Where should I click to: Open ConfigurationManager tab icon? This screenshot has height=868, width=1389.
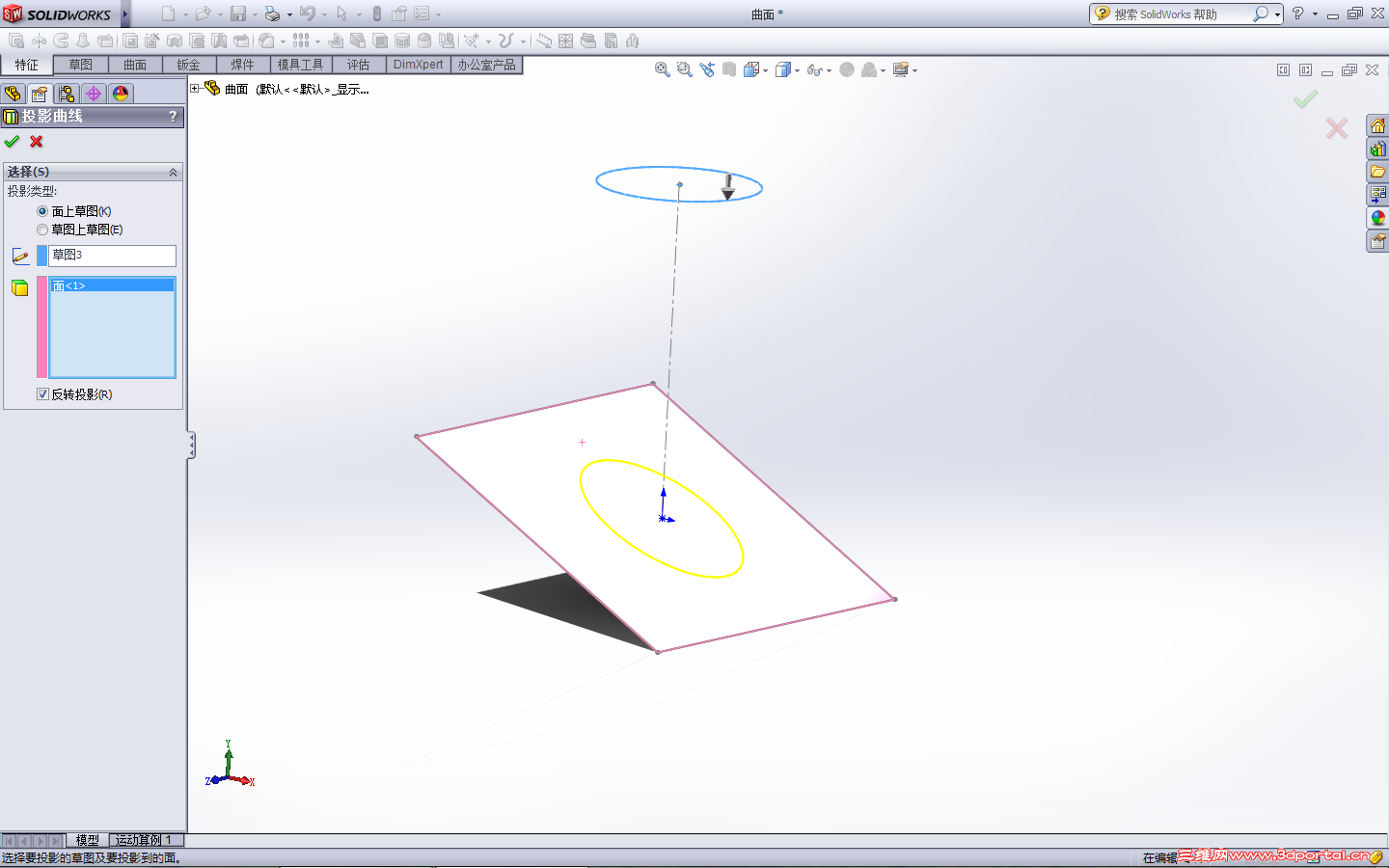pos(67,94)
